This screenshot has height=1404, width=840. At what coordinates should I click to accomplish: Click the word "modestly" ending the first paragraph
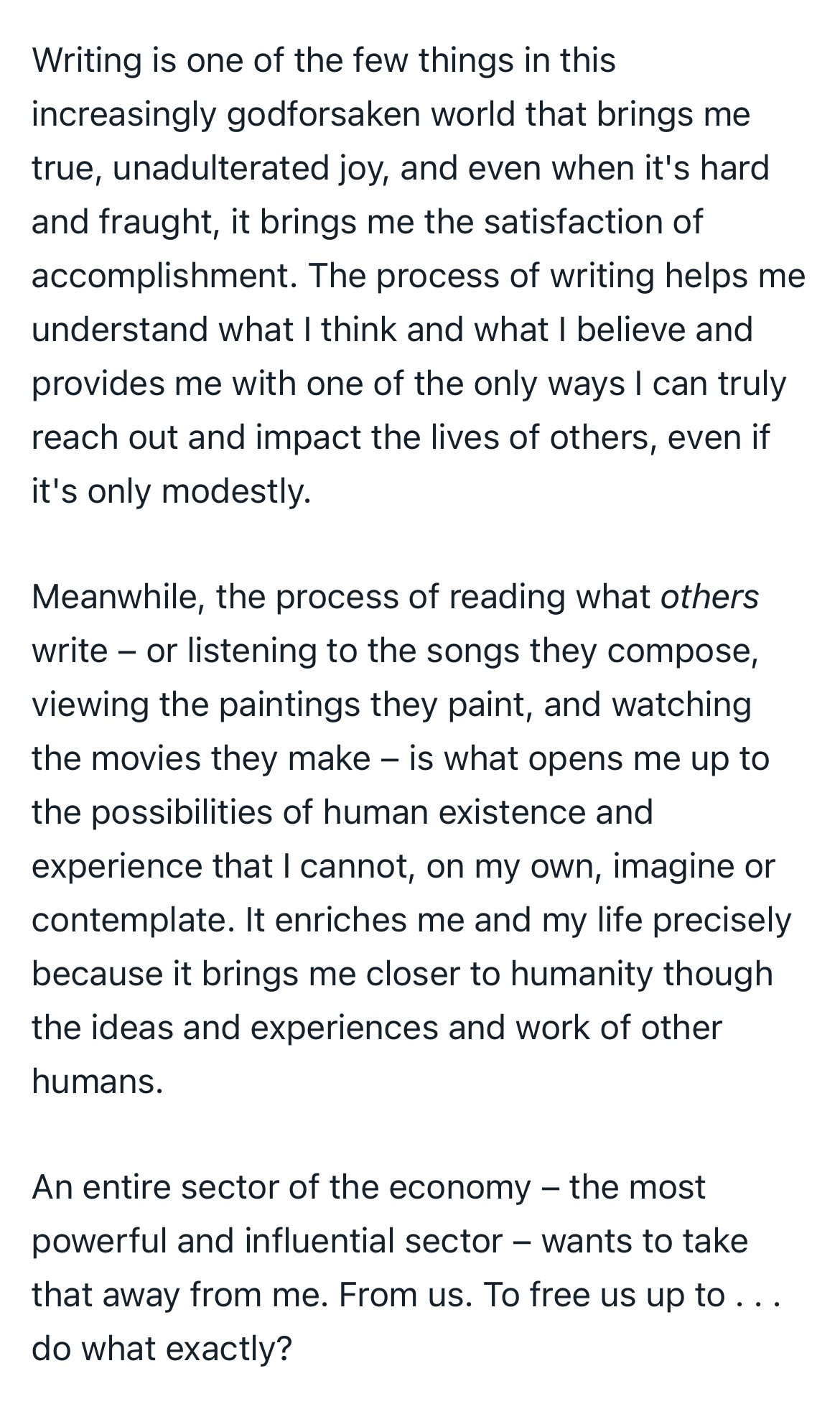click(x=235, y=491)
